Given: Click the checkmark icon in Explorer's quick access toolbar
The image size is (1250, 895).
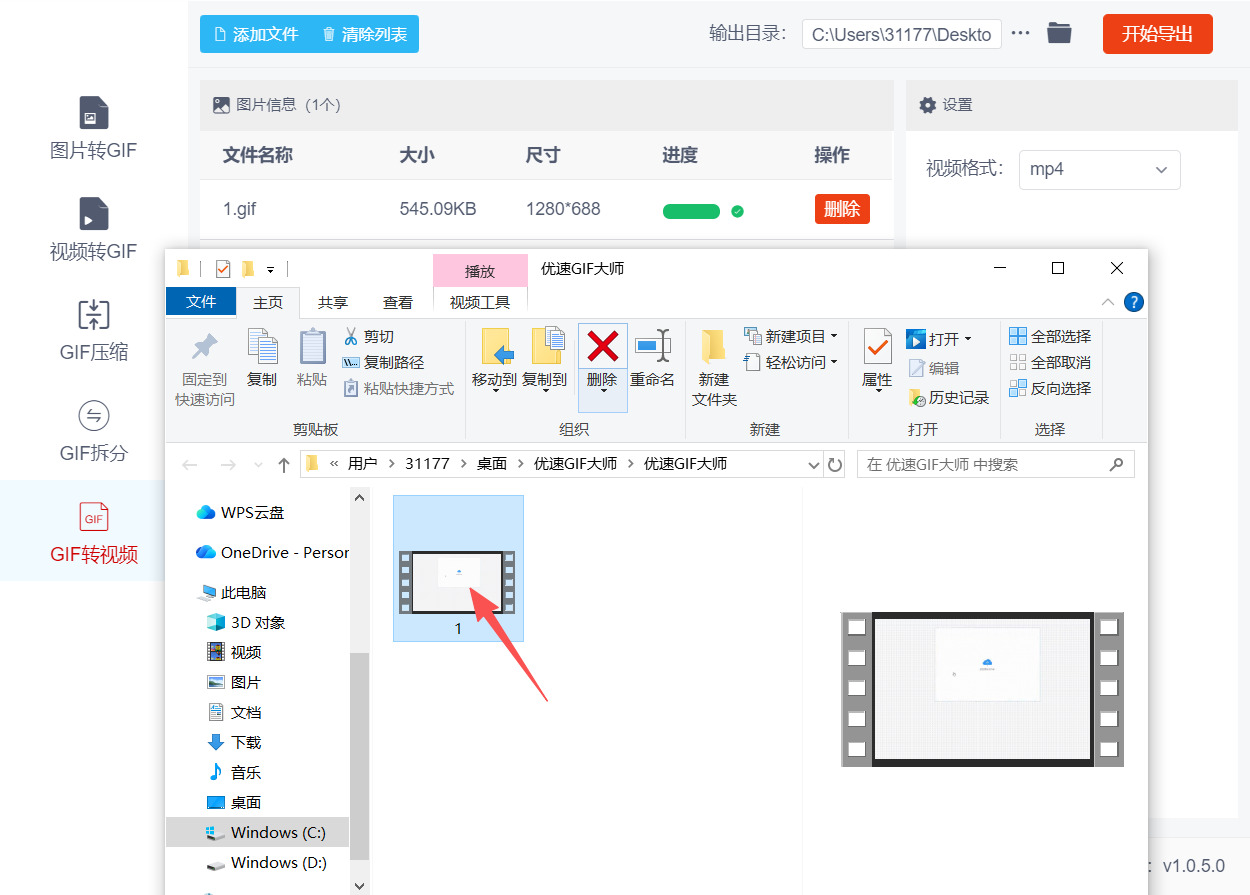Looking at the screenshot, I should (222, 268).
